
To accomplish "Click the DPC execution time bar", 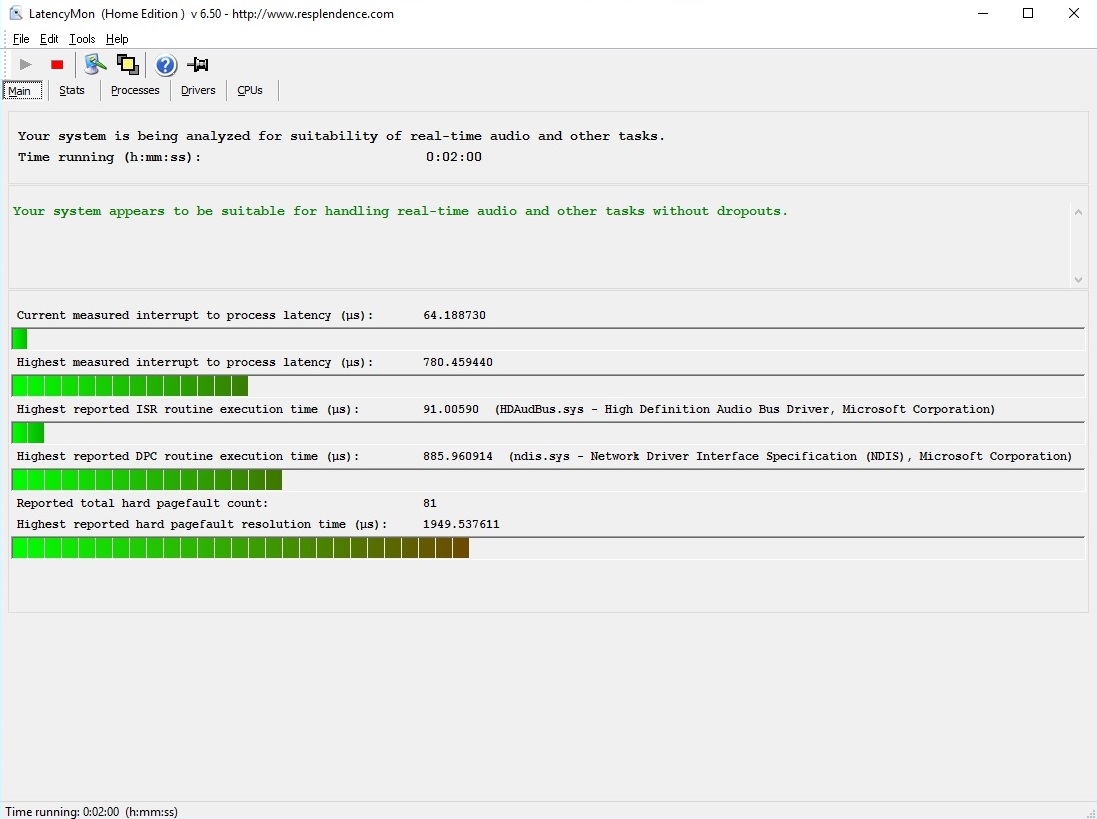I will coord(548,480).
